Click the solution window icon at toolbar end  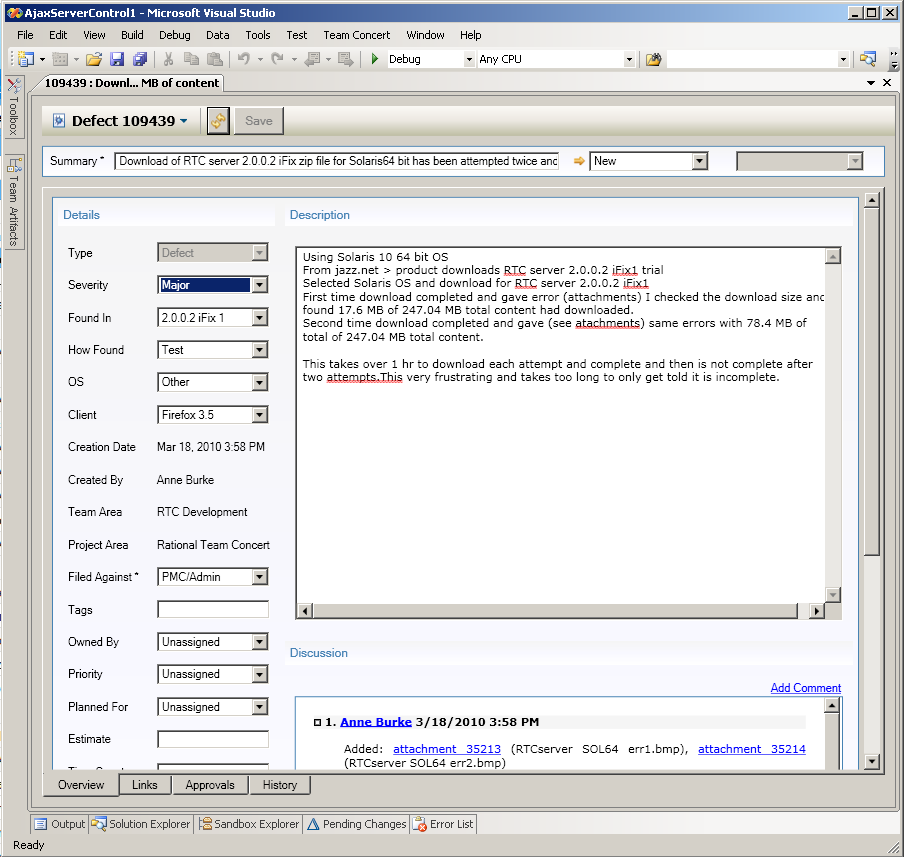[x=868, y=59]
